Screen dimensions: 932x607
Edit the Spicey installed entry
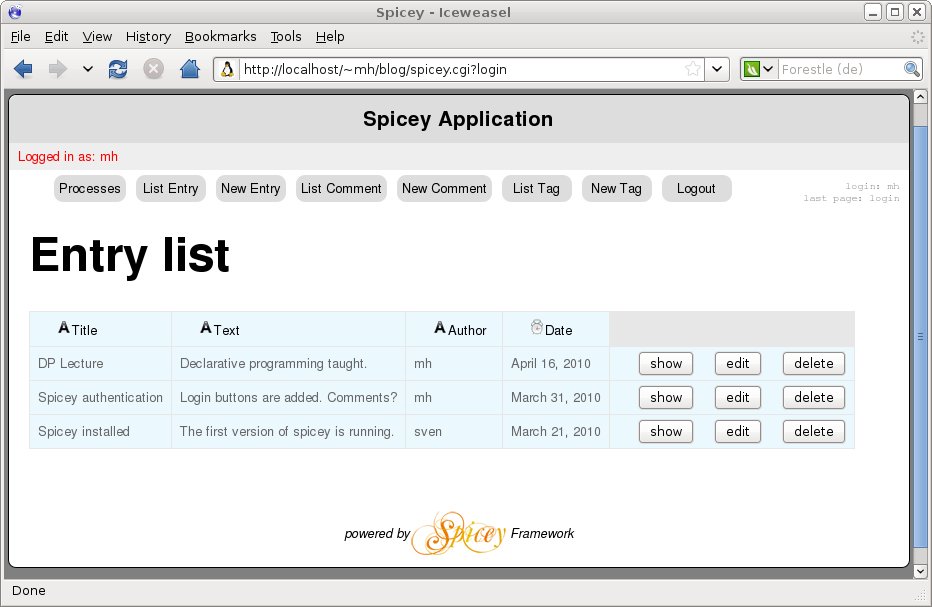738,431
